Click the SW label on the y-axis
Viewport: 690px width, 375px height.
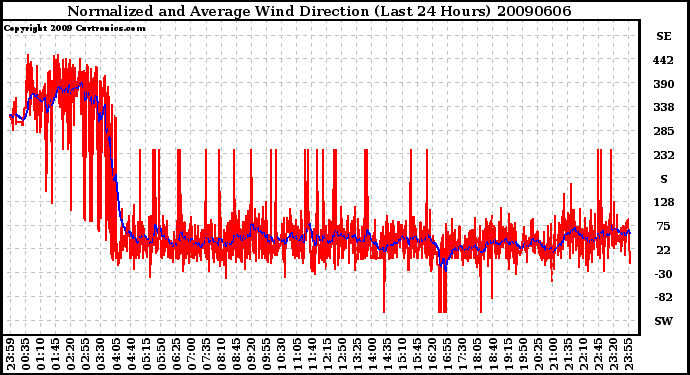click(664, 321)
